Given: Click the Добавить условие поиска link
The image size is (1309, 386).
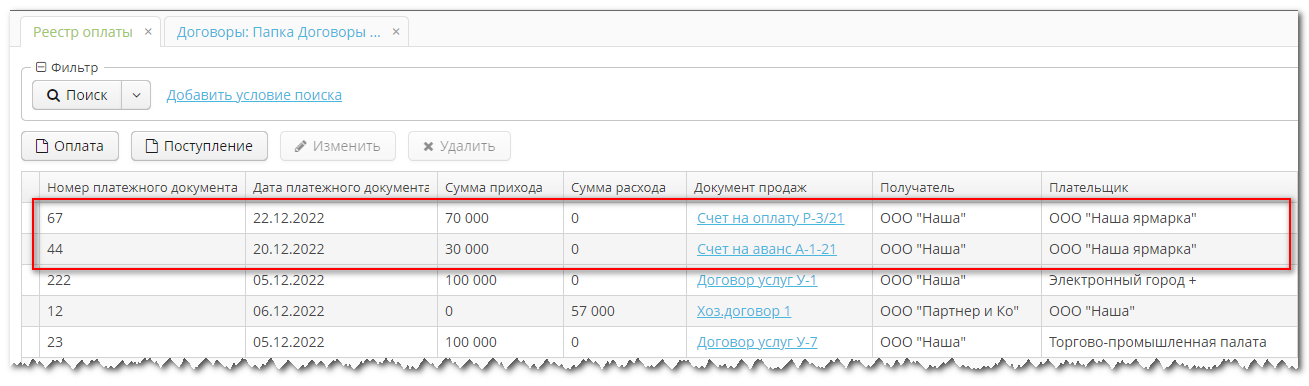Looking at the screenshot, I should [254, 95].
